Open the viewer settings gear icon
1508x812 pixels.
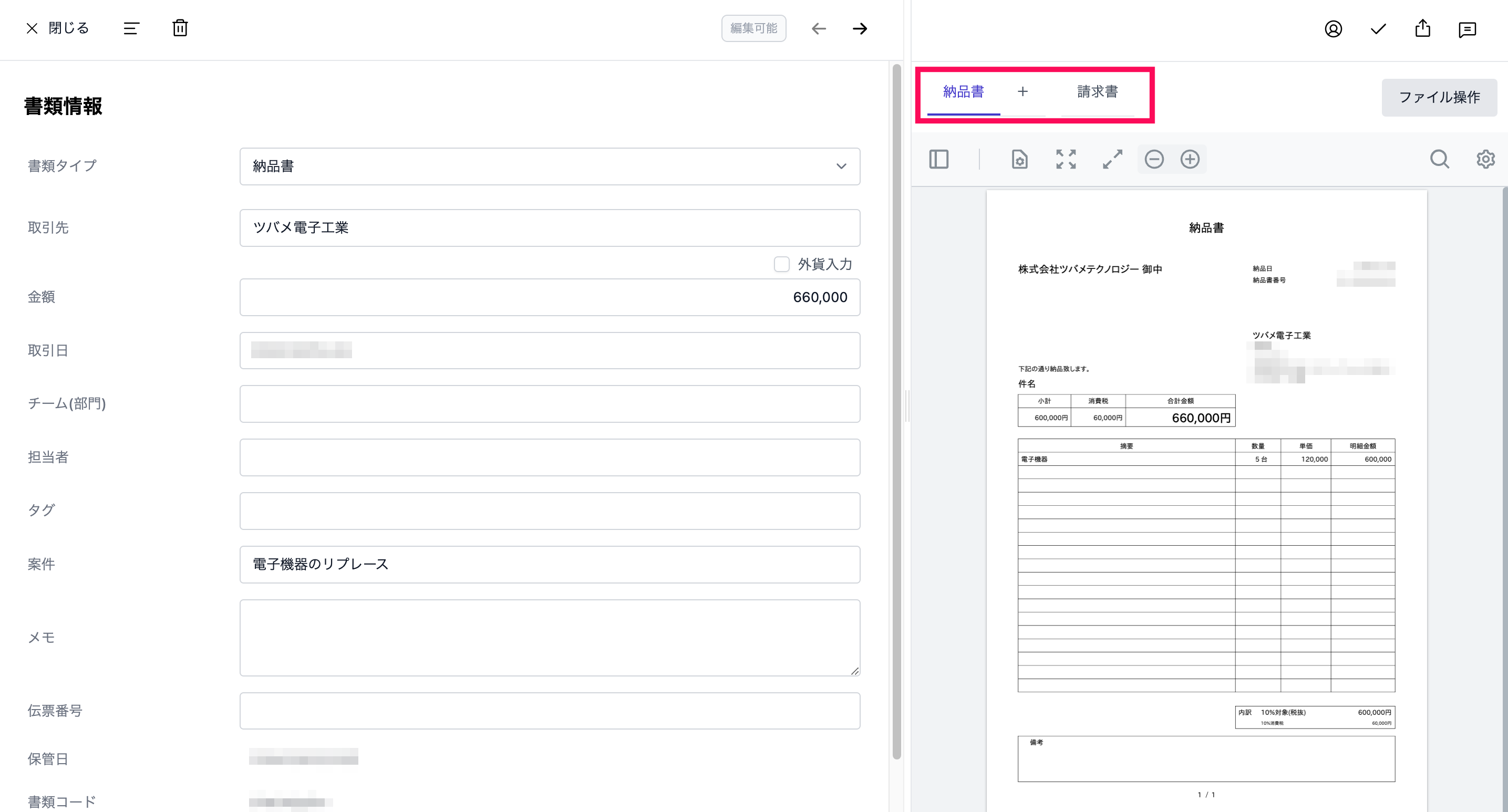pyautogui.click(x=1485, y=159)
